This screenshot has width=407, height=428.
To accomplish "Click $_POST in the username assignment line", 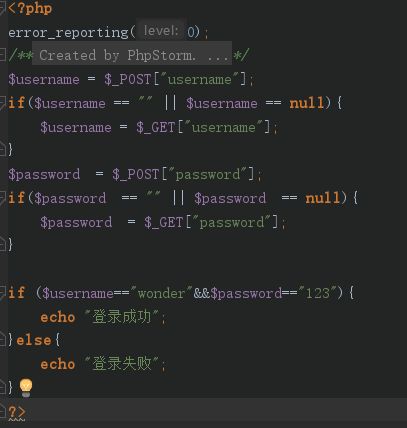I will [128, 79].
